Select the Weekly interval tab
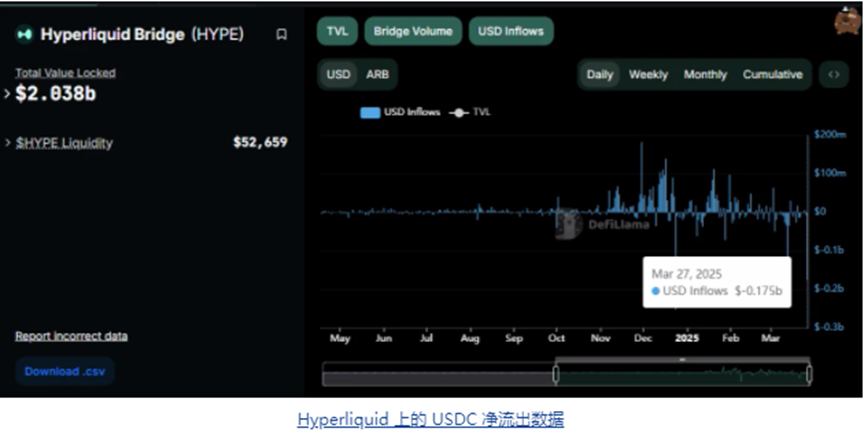The width and height of the screenshot is (864, 432). pos(648,74)
